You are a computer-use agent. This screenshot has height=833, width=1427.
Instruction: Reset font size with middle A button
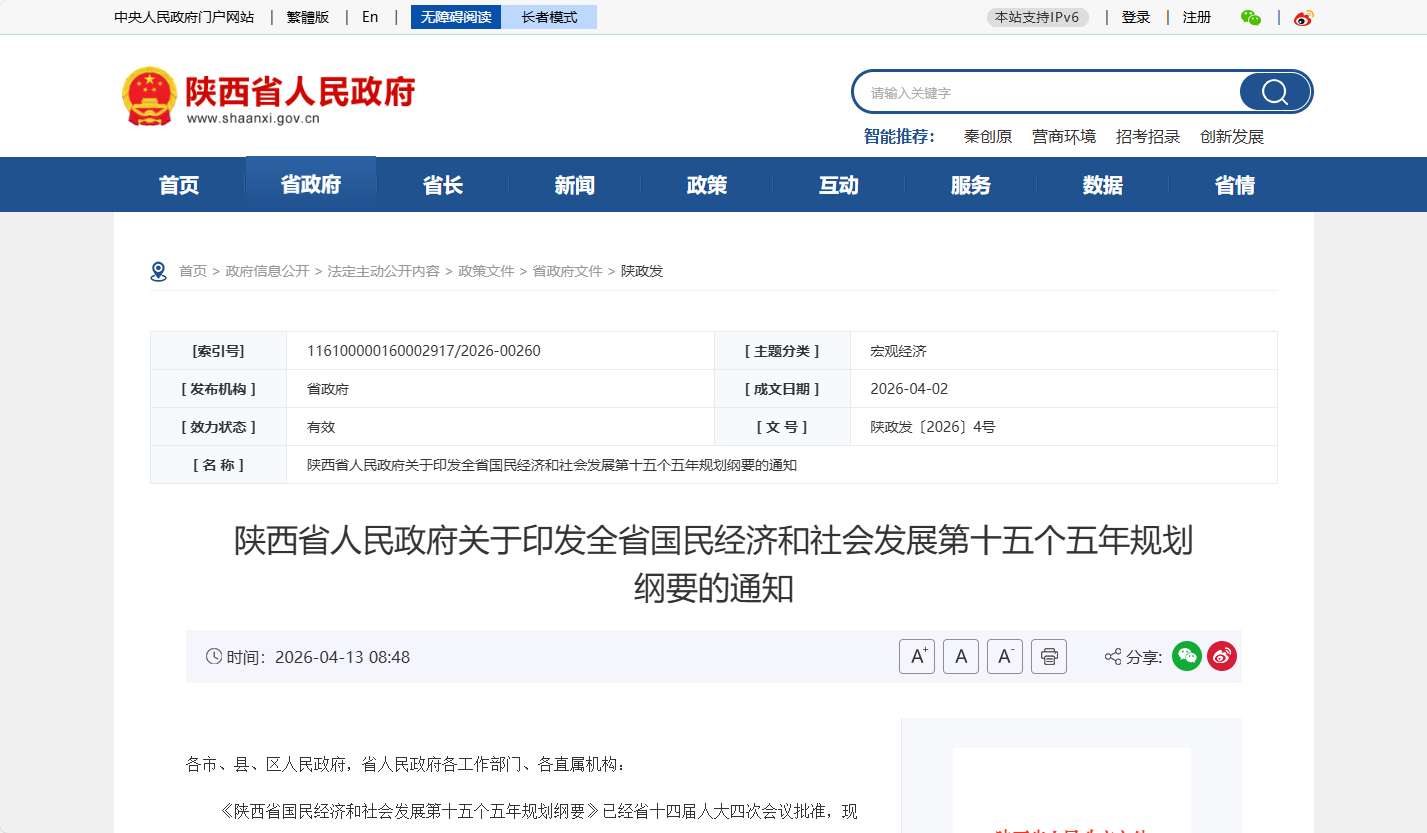pos(961,657)
